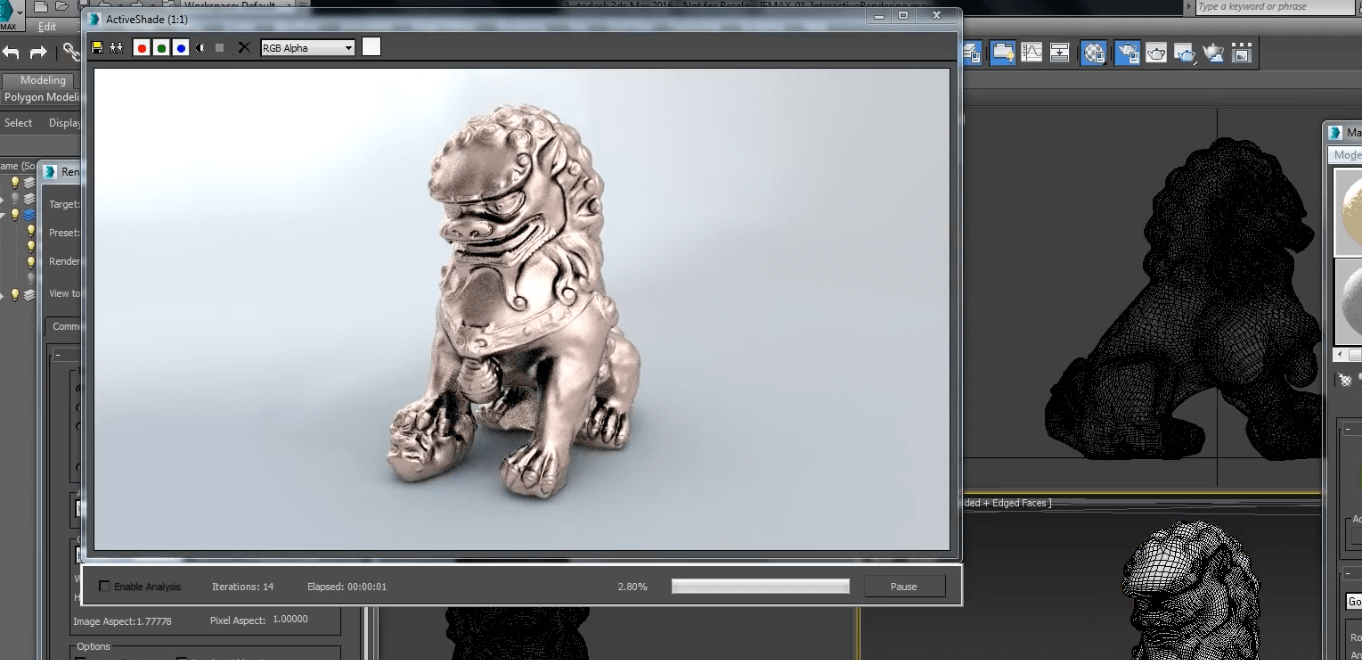Open the RGB Alpha channel dropdown

pyautogui.click(x=308, y=48)
